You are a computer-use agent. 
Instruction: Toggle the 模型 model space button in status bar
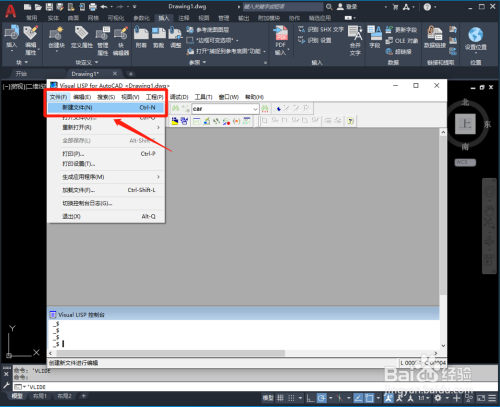(268, 398)
